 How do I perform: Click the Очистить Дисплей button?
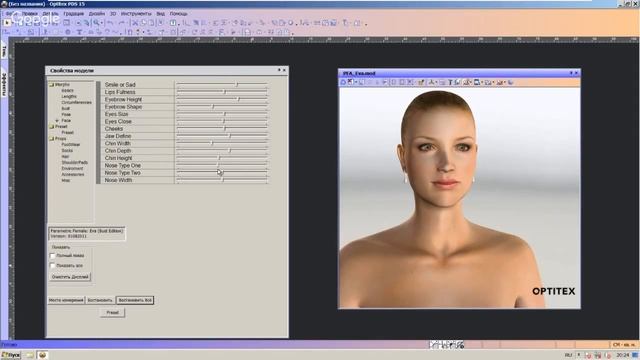point(70,277)
